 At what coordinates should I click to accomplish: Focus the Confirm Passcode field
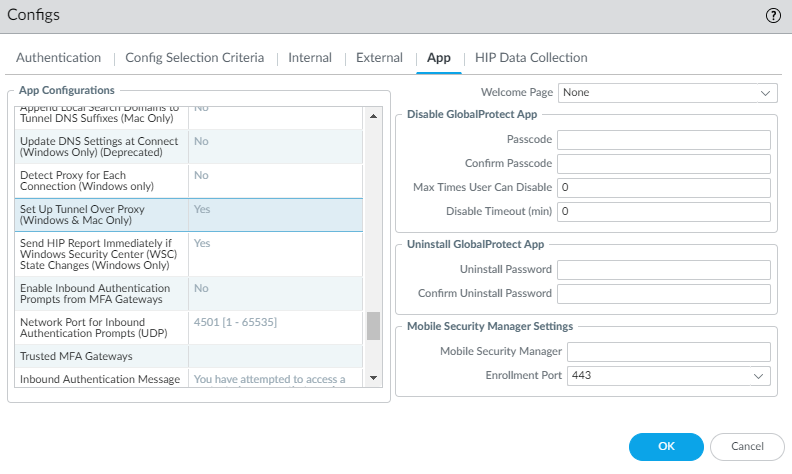click(663, 164)
